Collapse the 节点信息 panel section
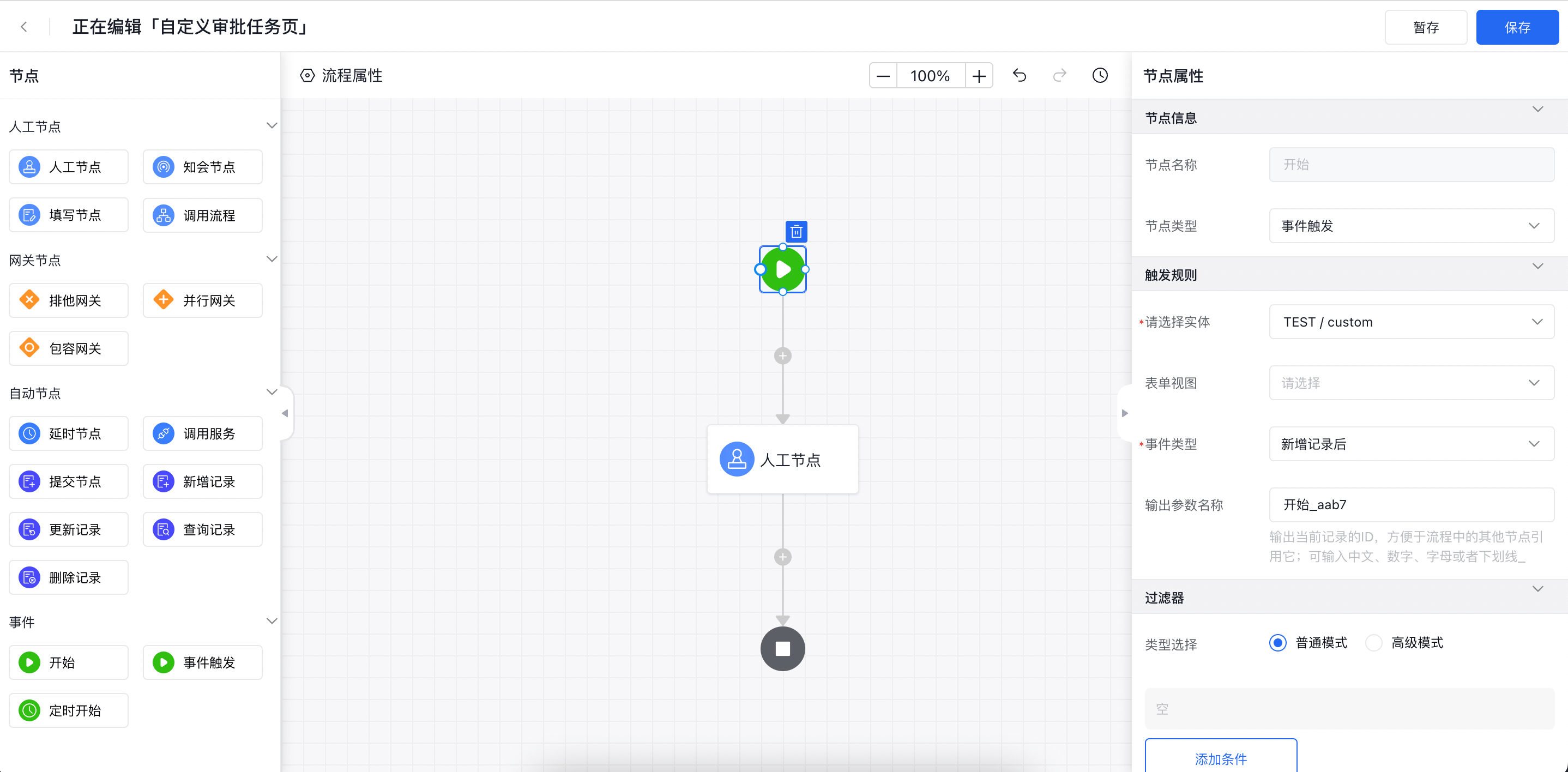This screenshot has width=1568, height=772. (1537, 110)
